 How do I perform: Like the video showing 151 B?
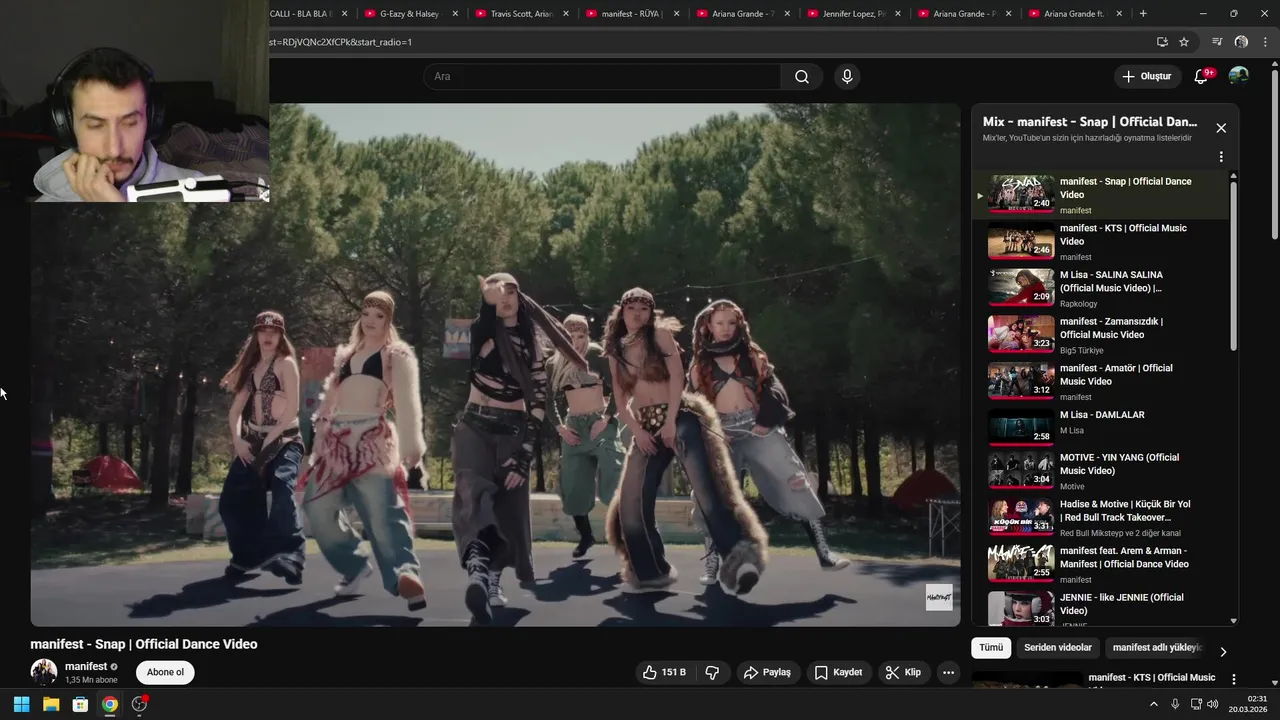pyautogui.click(x=665, y=672)
